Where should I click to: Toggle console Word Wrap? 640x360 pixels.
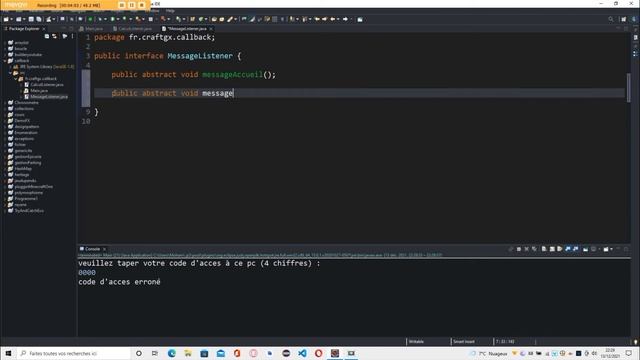560,249
